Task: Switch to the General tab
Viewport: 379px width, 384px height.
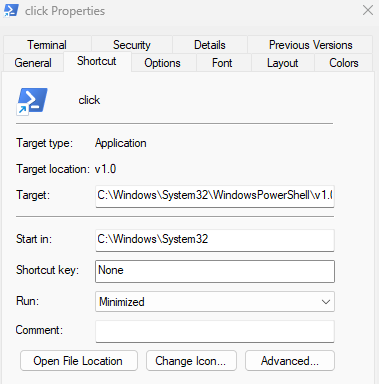Action: pyautogui.click(x=33, y=63)
